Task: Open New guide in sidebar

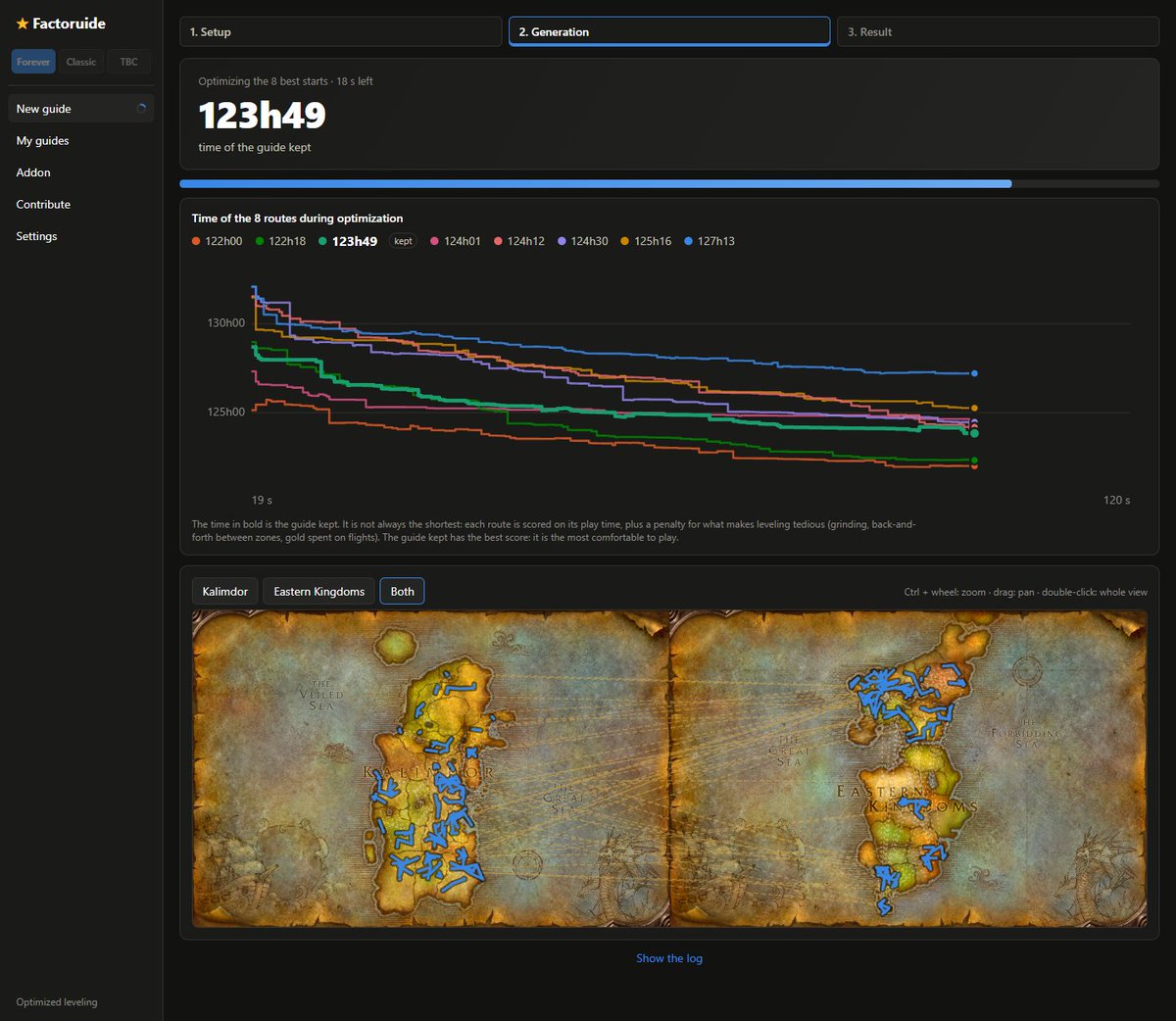Action: (x=81, y=109)
